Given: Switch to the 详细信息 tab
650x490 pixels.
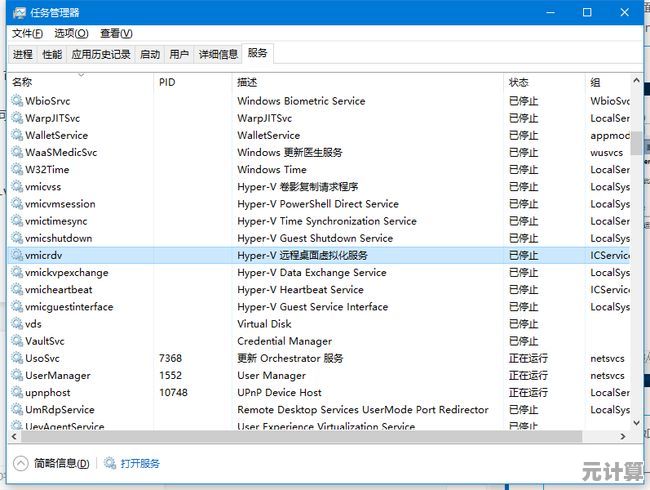Looking at the screenshot, I should point(218,54).
